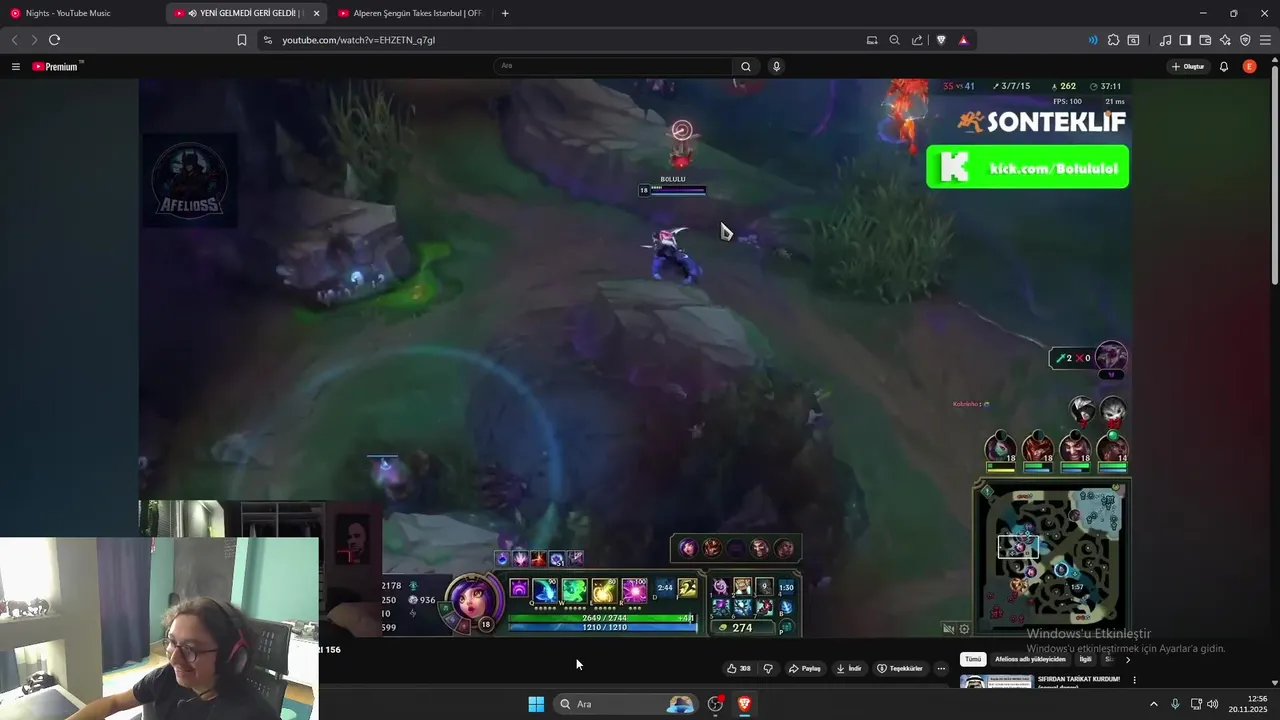This screenshot has width=1280, height=720.
Task: Close the YENİ GELMEDİ GERİ GELDİ tab
Action: [x=316, y=13]
